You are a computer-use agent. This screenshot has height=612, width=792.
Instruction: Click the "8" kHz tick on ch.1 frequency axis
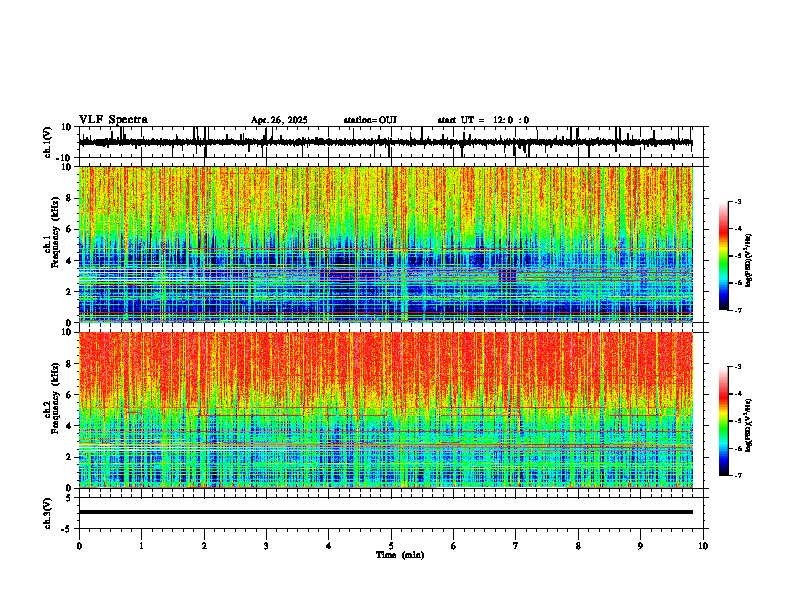click(x=70, y=198)
